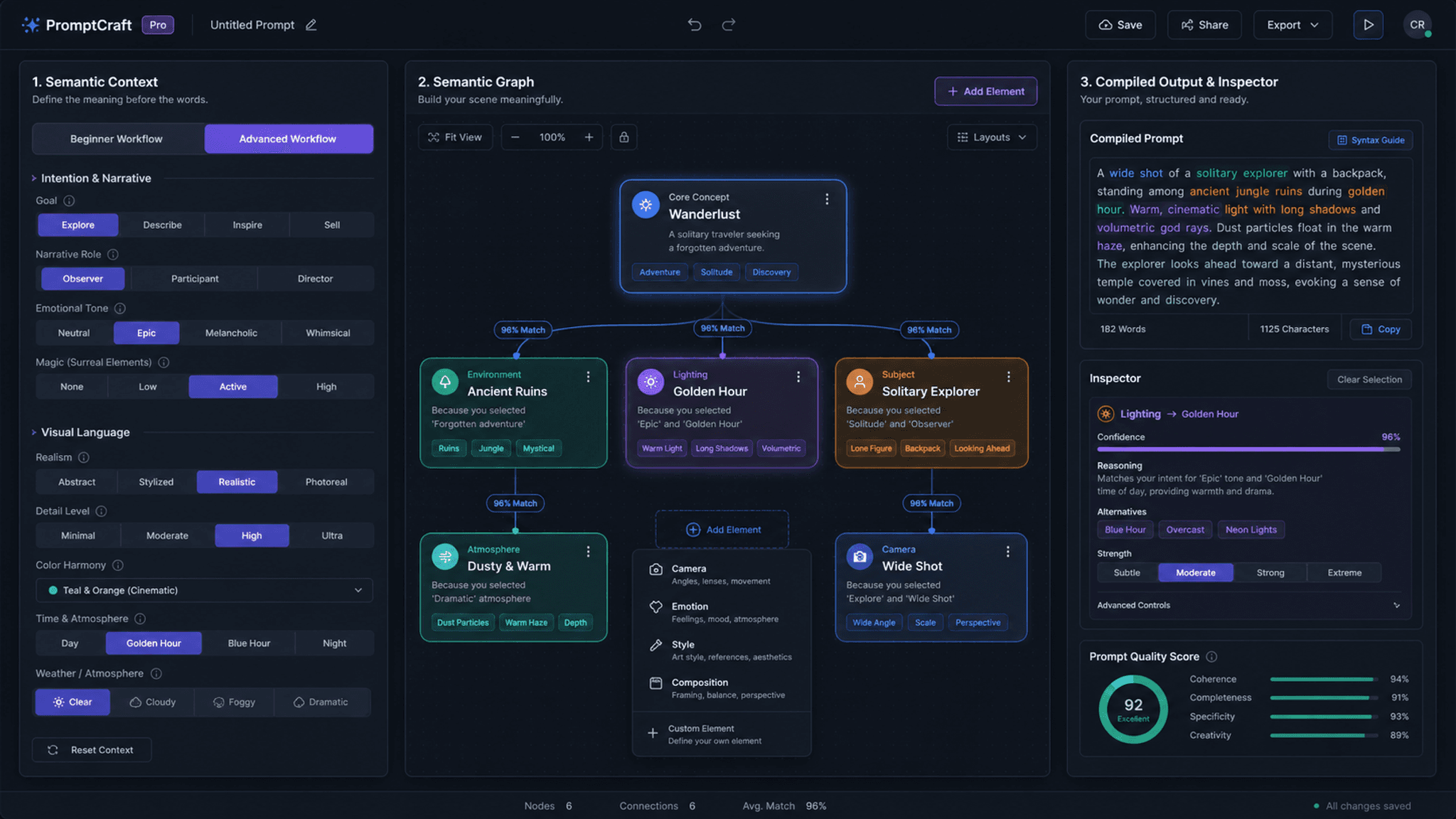Screen dimensions: 1456x819
Task: Click the Wanderlust core concept sun icon
Action: [x=646, y=205]
